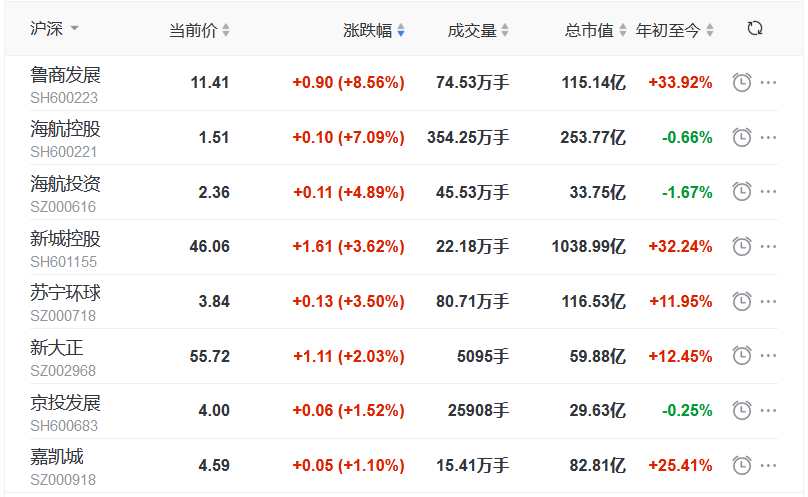808x497 pixels.
Task: Open more options for 京投发展 row
Action: click(x=768, y=410)
